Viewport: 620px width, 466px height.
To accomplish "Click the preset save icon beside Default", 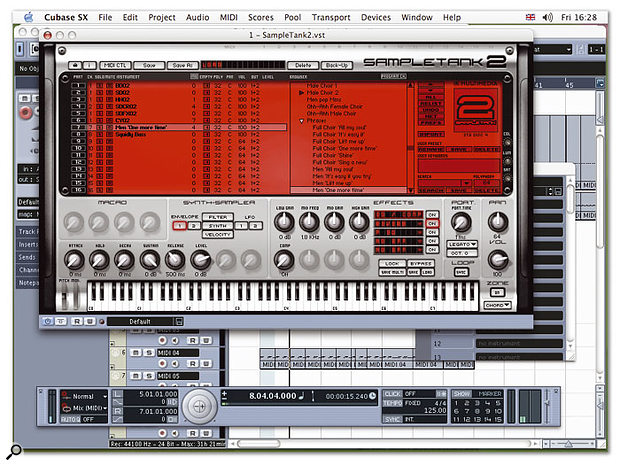I will [179, 321].
